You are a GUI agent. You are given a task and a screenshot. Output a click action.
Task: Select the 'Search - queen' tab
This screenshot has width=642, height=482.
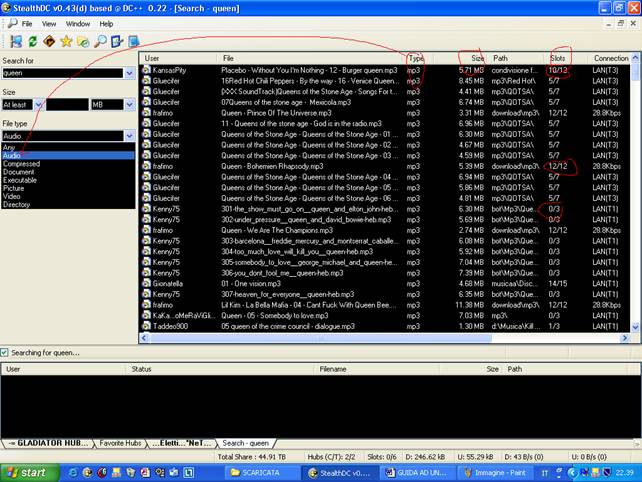click(246, 443)
